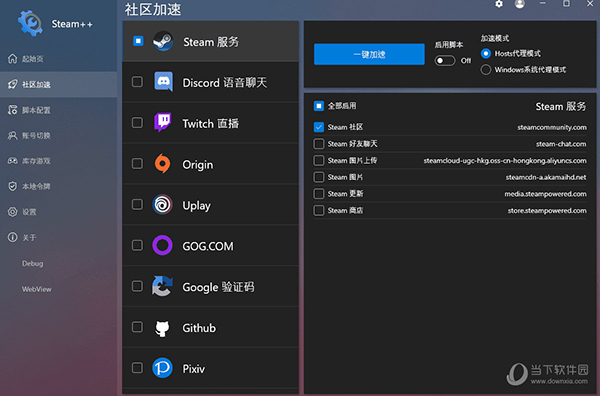Toggle the 全部启用 enable-all checkbox
The image size is (600, 396).
click(319, 106)
